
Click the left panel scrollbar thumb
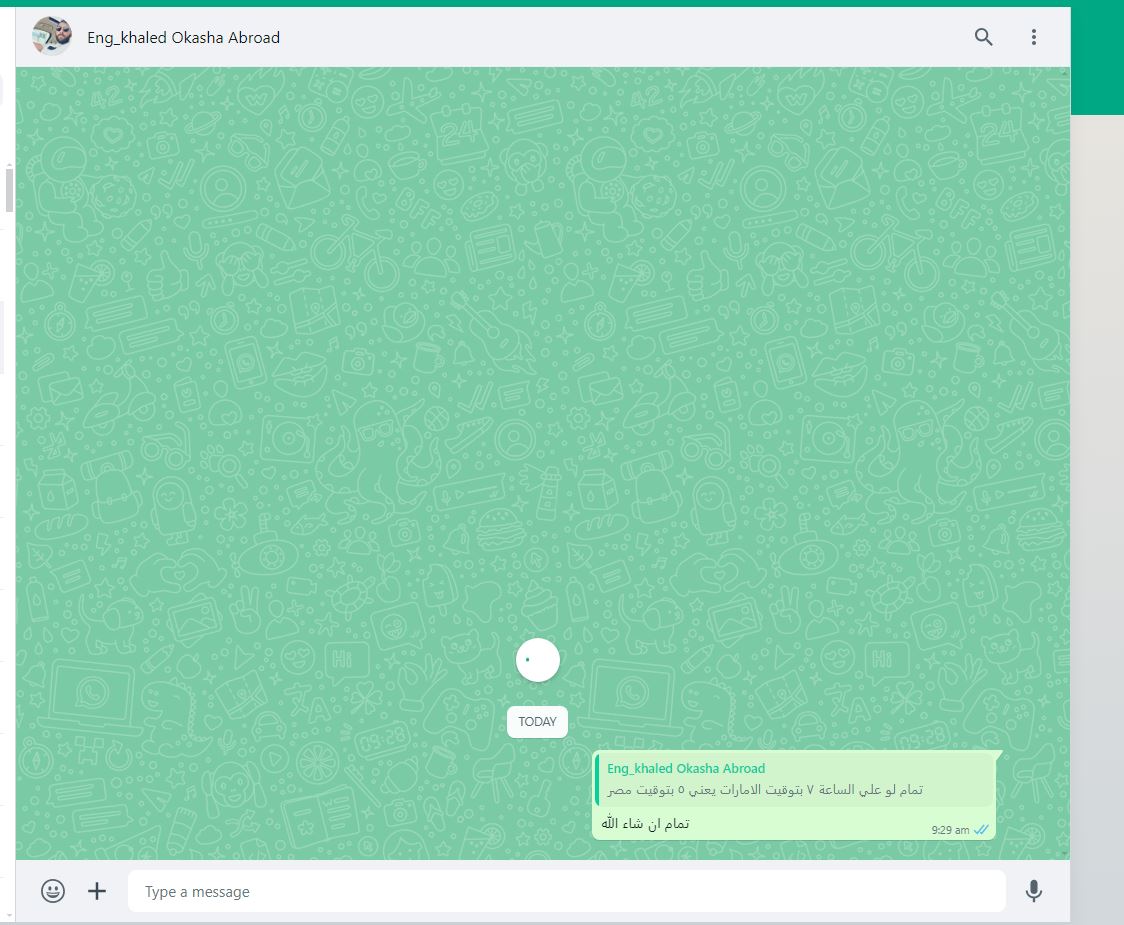pos(9,189)
